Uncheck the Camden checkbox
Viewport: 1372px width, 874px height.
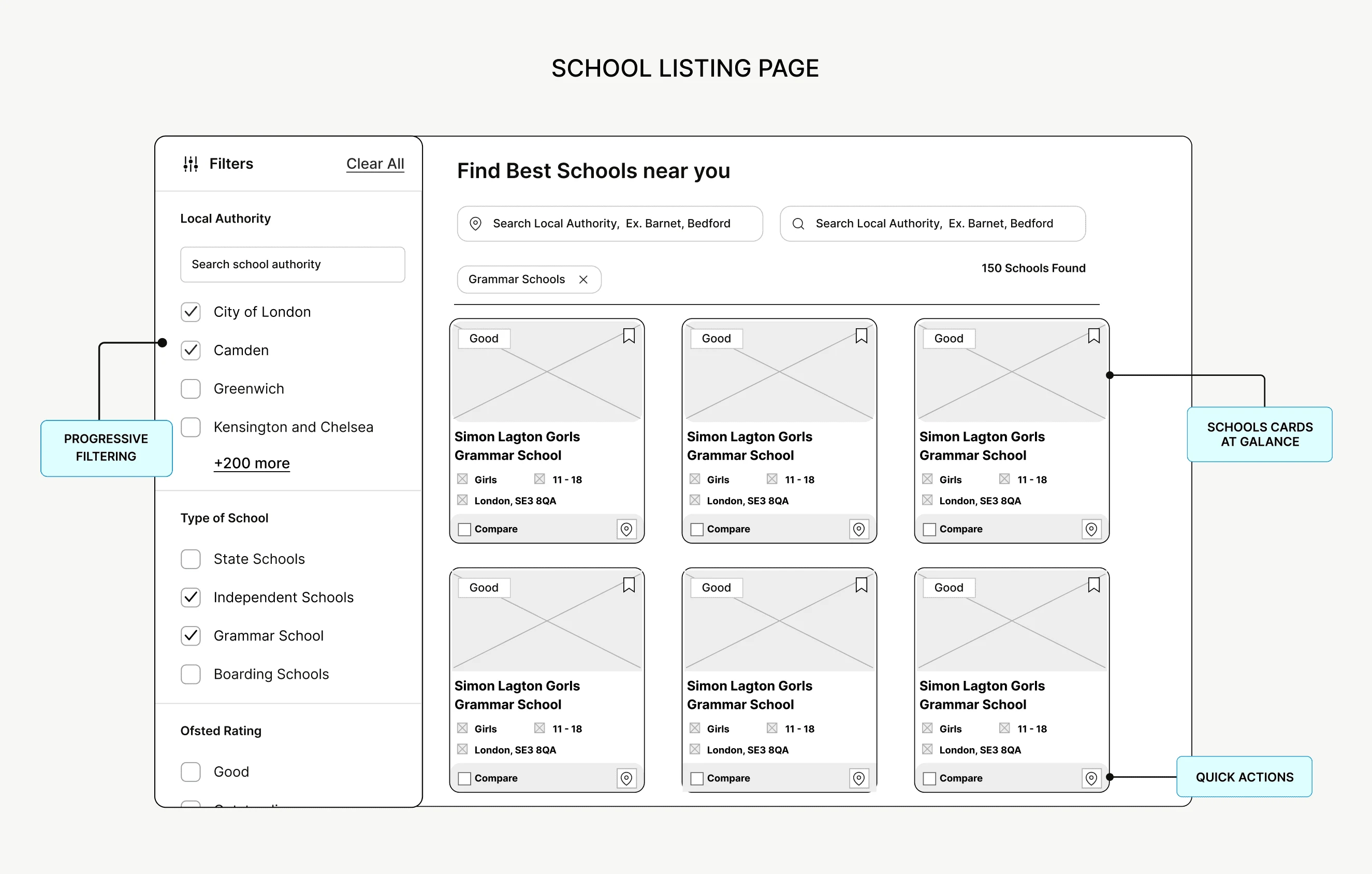click(x=191, y=351)
